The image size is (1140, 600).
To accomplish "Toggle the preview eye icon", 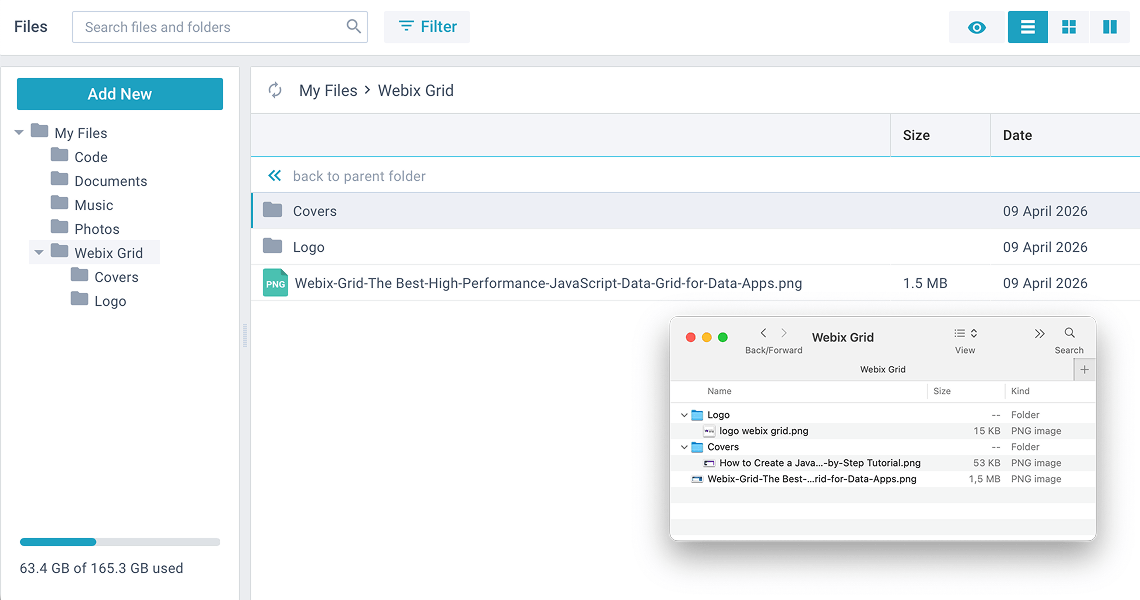I will coord(977,27).
